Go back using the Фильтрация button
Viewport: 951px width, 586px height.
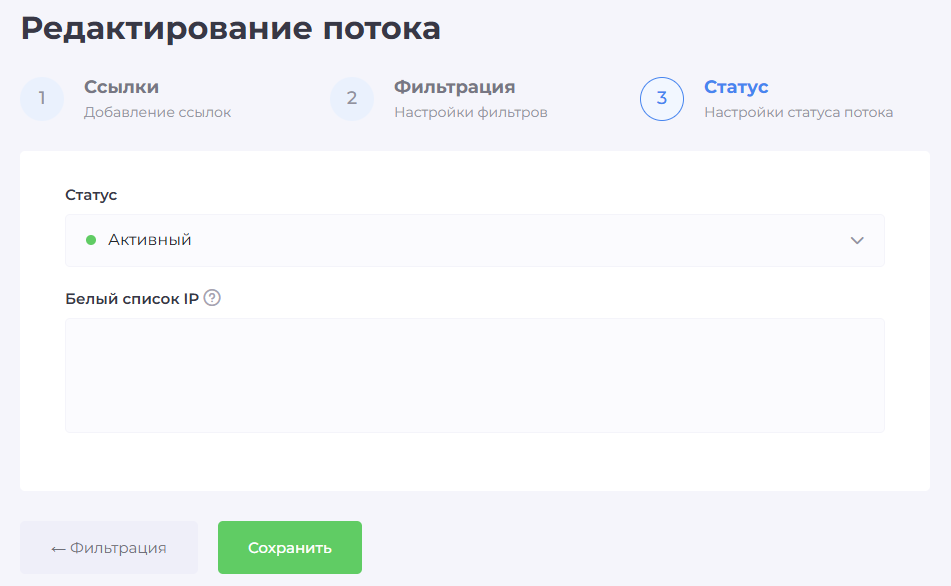point(108,546)
